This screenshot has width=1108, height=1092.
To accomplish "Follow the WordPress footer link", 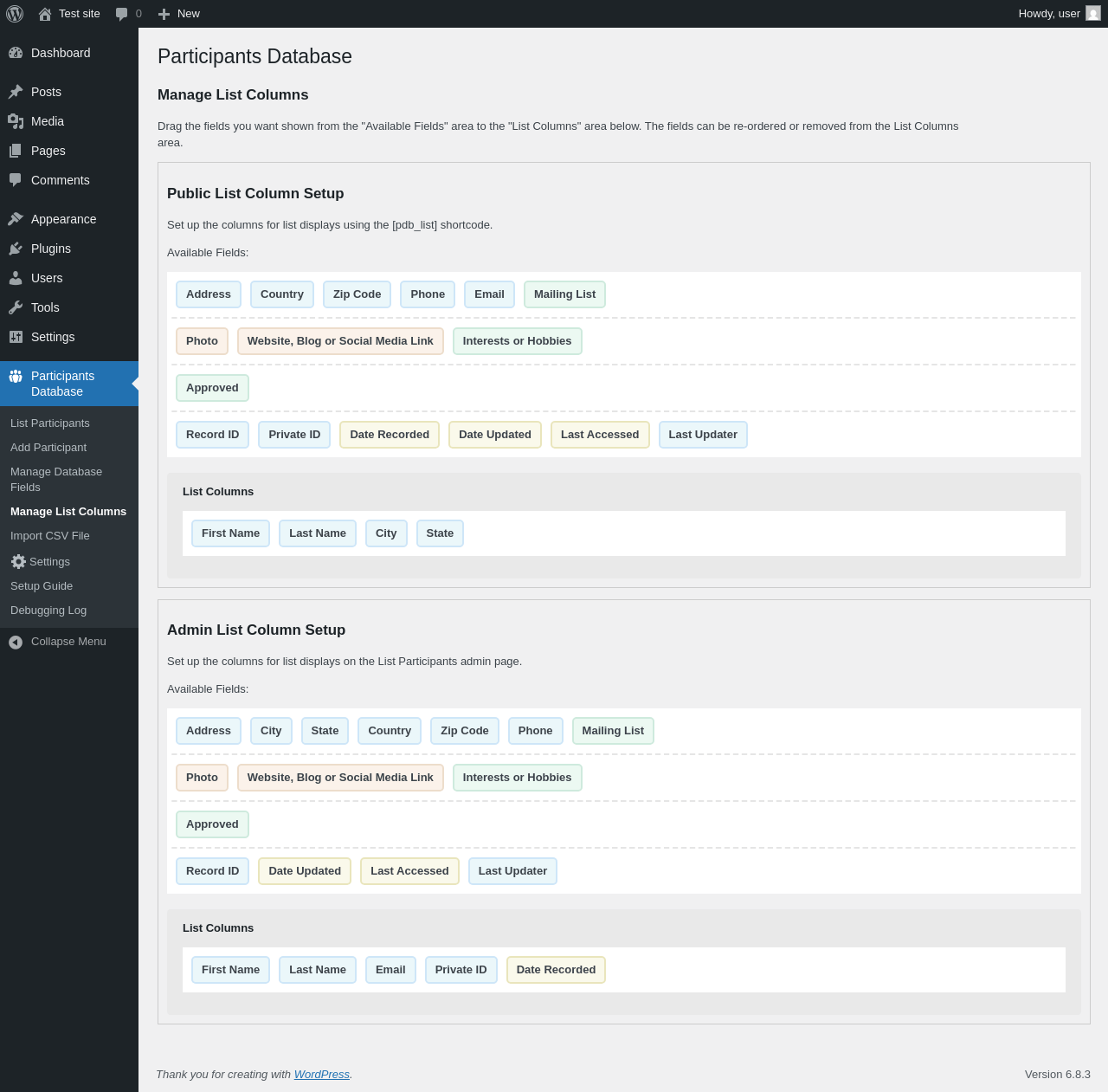I will [x=321, y=1074].
